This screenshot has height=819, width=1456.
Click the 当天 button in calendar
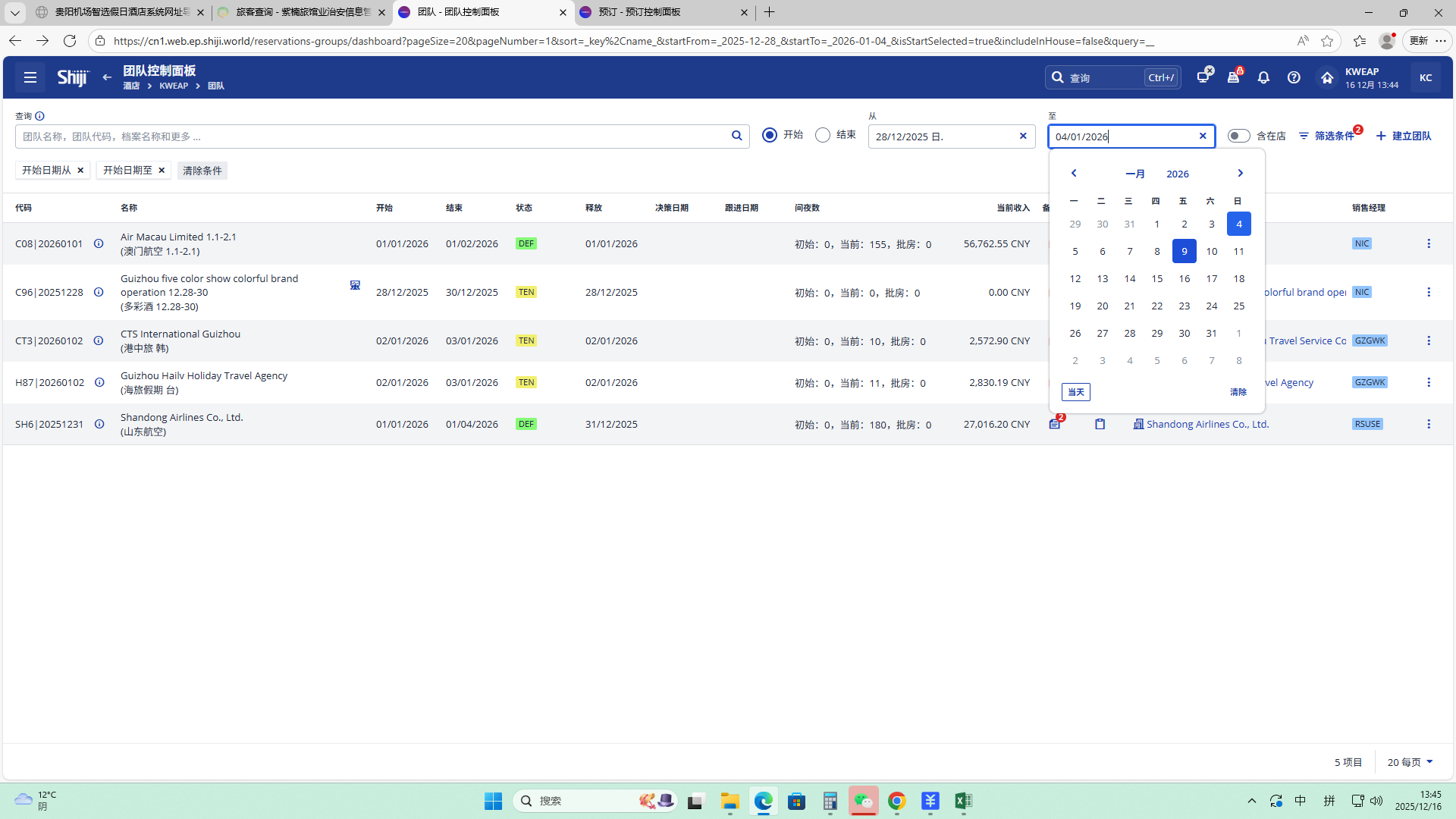coord(1075,392)
